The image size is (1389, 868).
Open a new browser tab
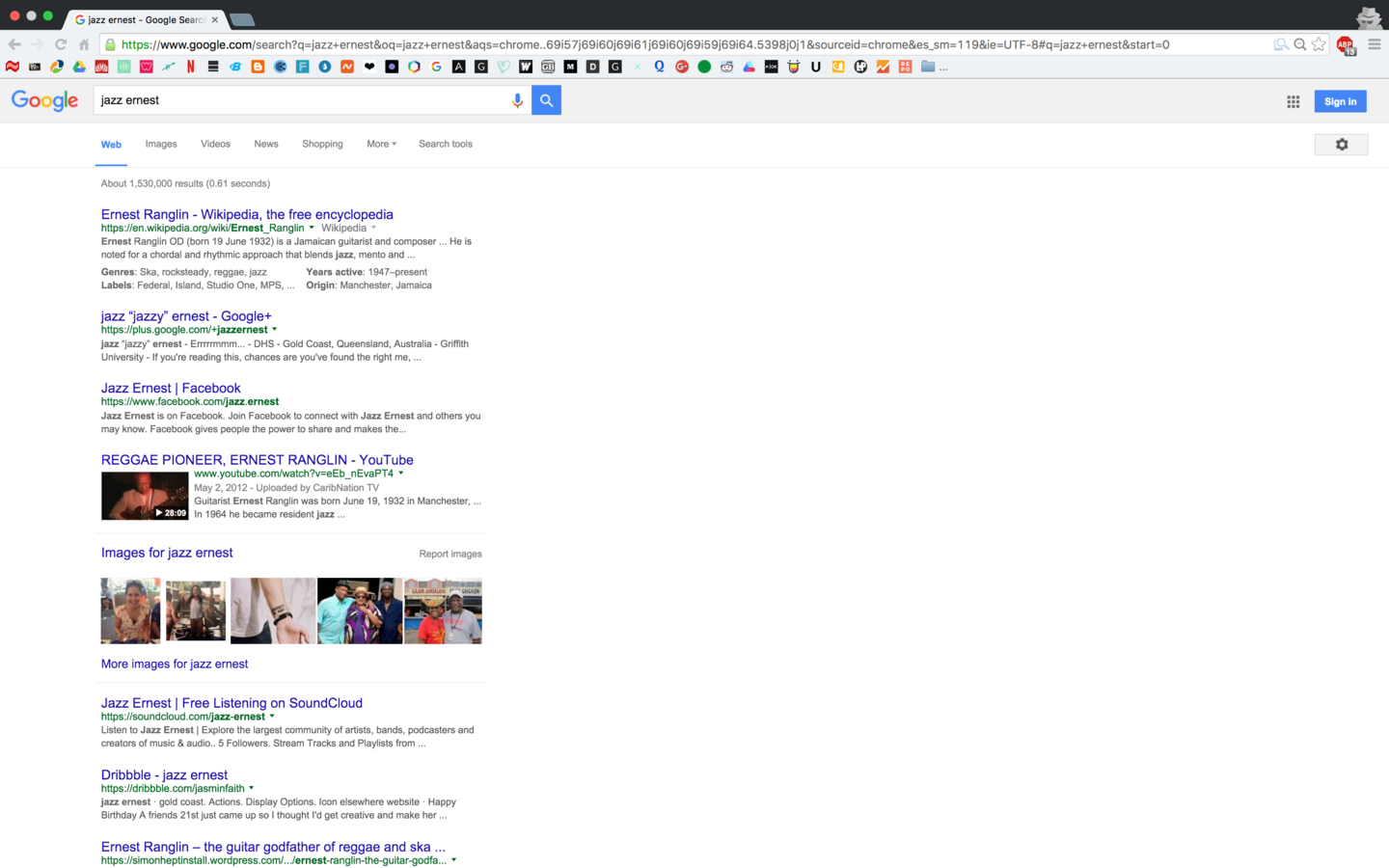242,19
